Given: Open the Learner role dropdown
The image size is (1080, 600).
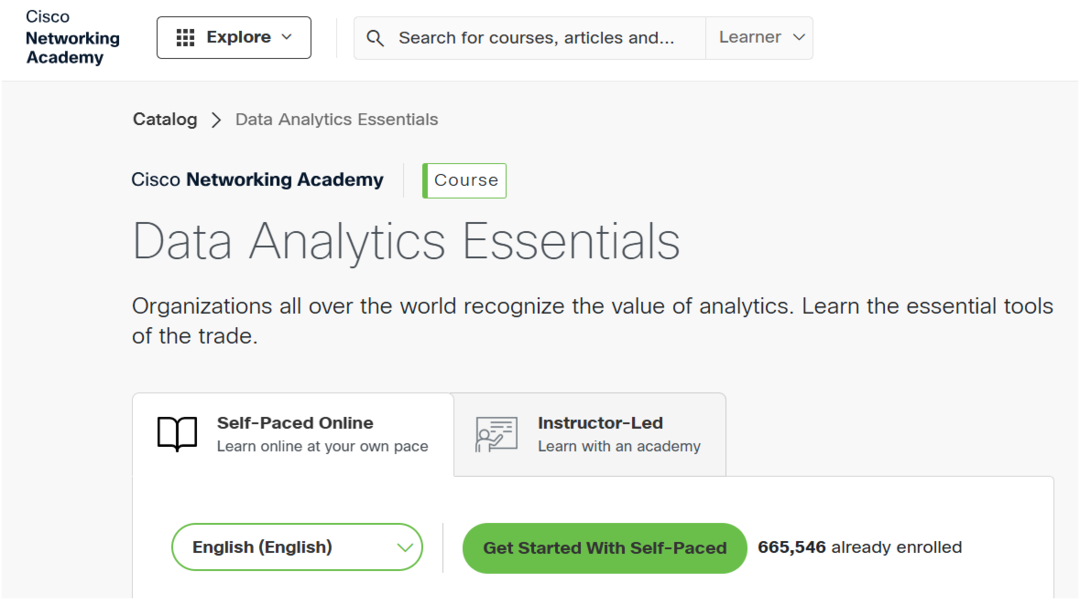Looking at the screenshot, I should (x=761, y=38).
